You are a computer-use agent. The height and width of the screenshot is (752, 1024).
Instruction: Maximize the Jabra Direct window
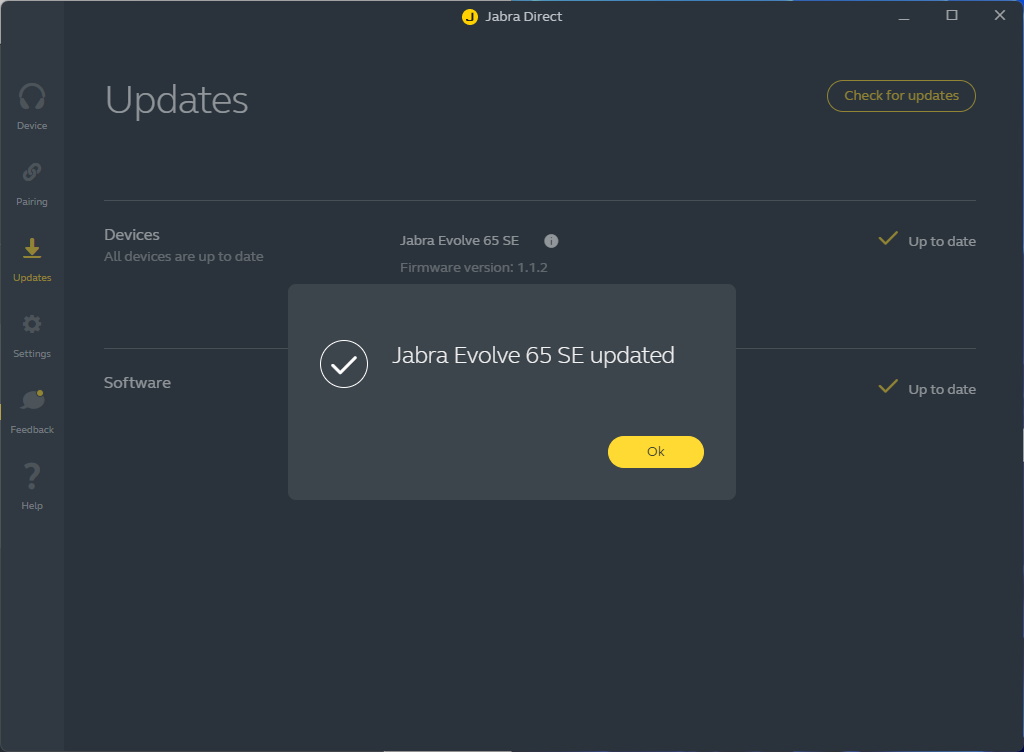pyautogui.click(x=952, y=16)
